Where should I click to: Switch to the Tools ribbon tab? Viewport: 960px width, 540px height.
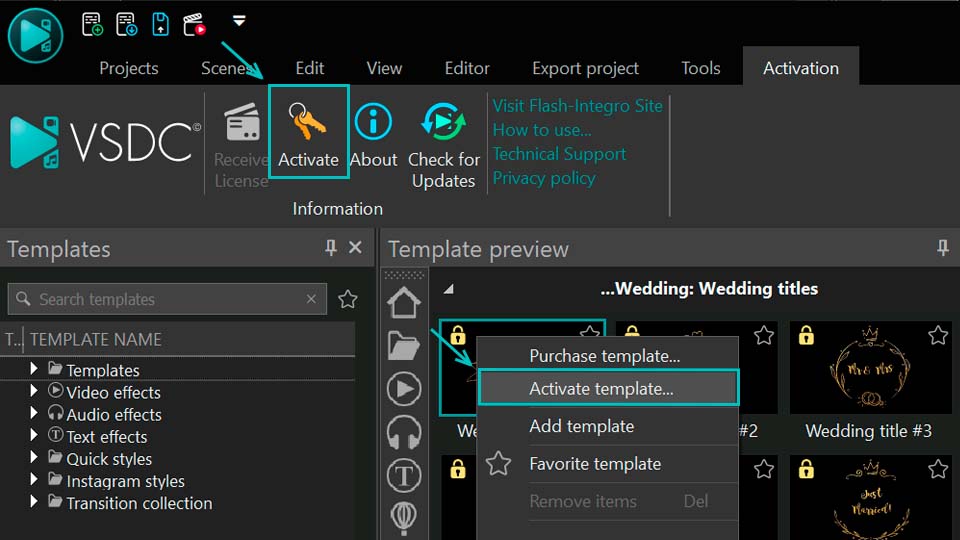pyautogui.click(x=700, y=68)
